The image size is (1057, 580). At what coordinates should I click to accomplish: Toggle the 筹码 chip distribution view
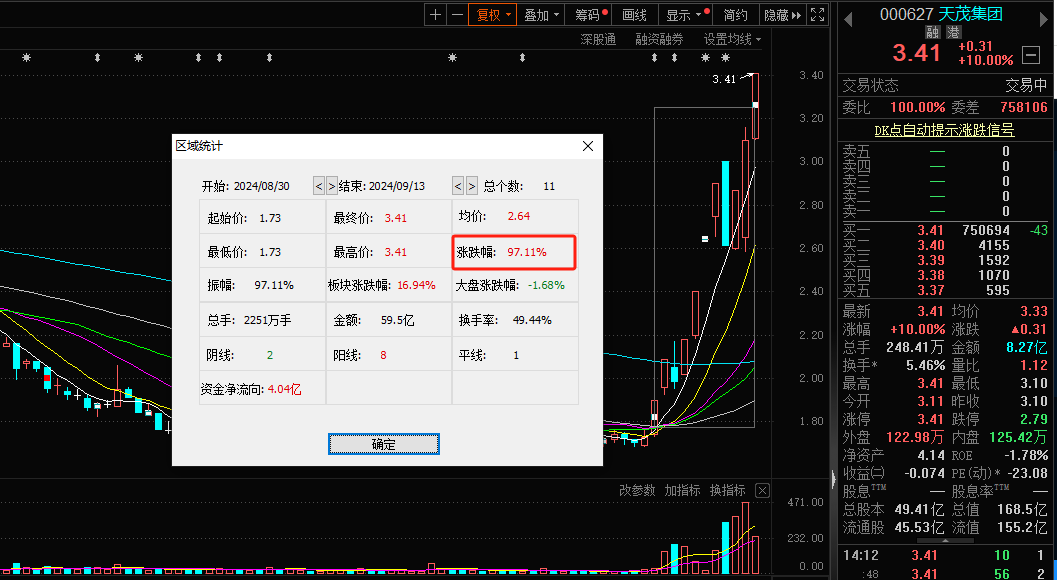click(588, 15)
